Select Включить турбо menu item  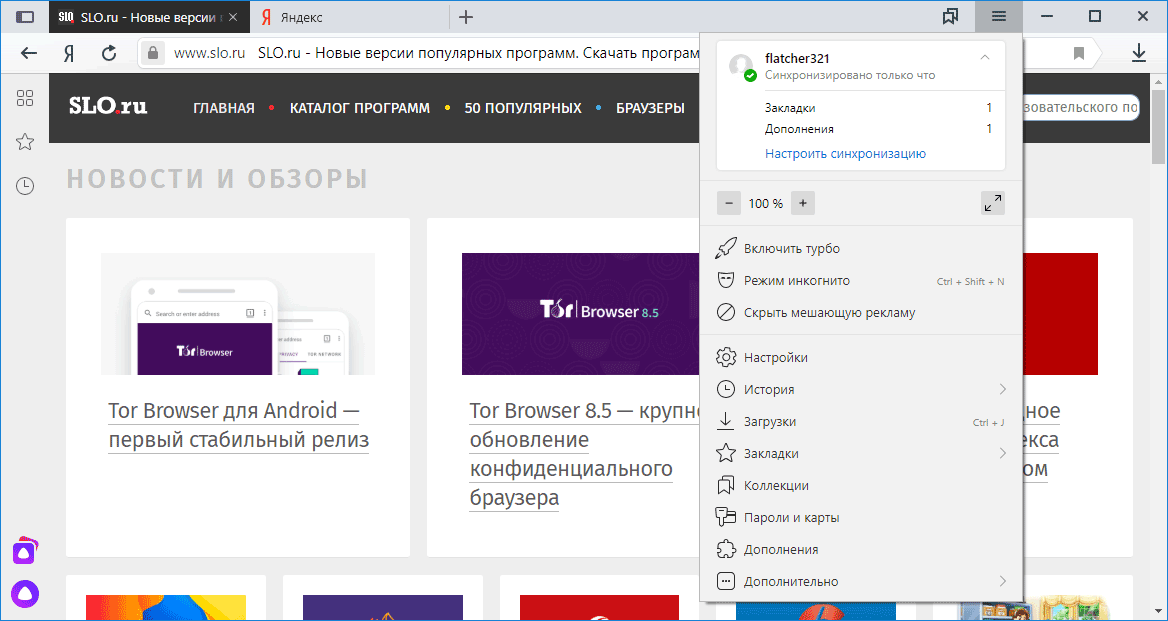861,249
